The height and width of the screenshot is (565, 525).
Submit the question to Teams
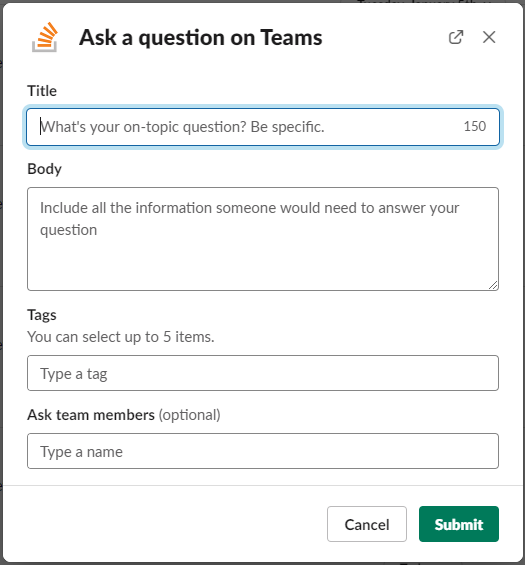coord(459,524)
